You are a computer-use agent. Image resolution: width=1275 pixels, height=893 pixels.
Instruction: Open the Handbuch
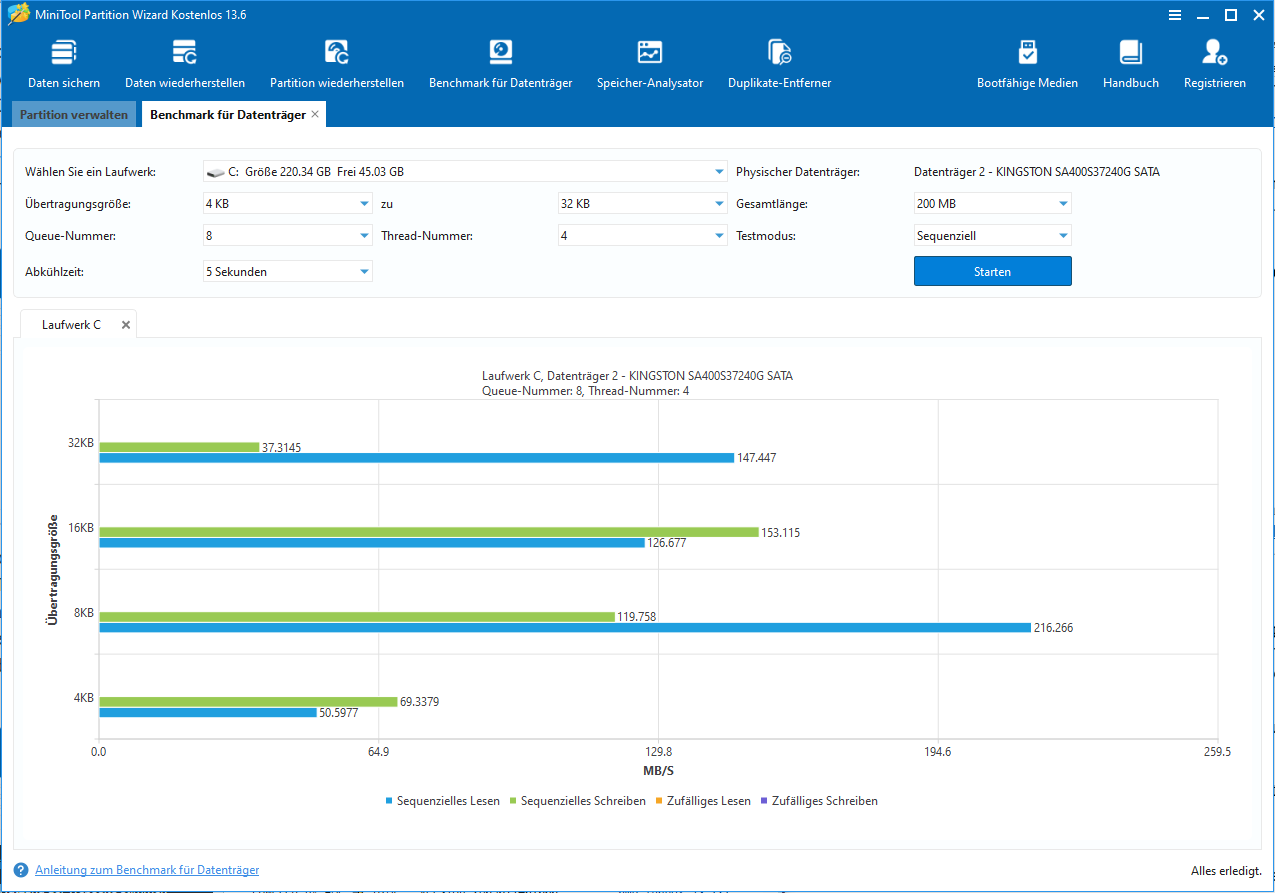point(1131,65)
